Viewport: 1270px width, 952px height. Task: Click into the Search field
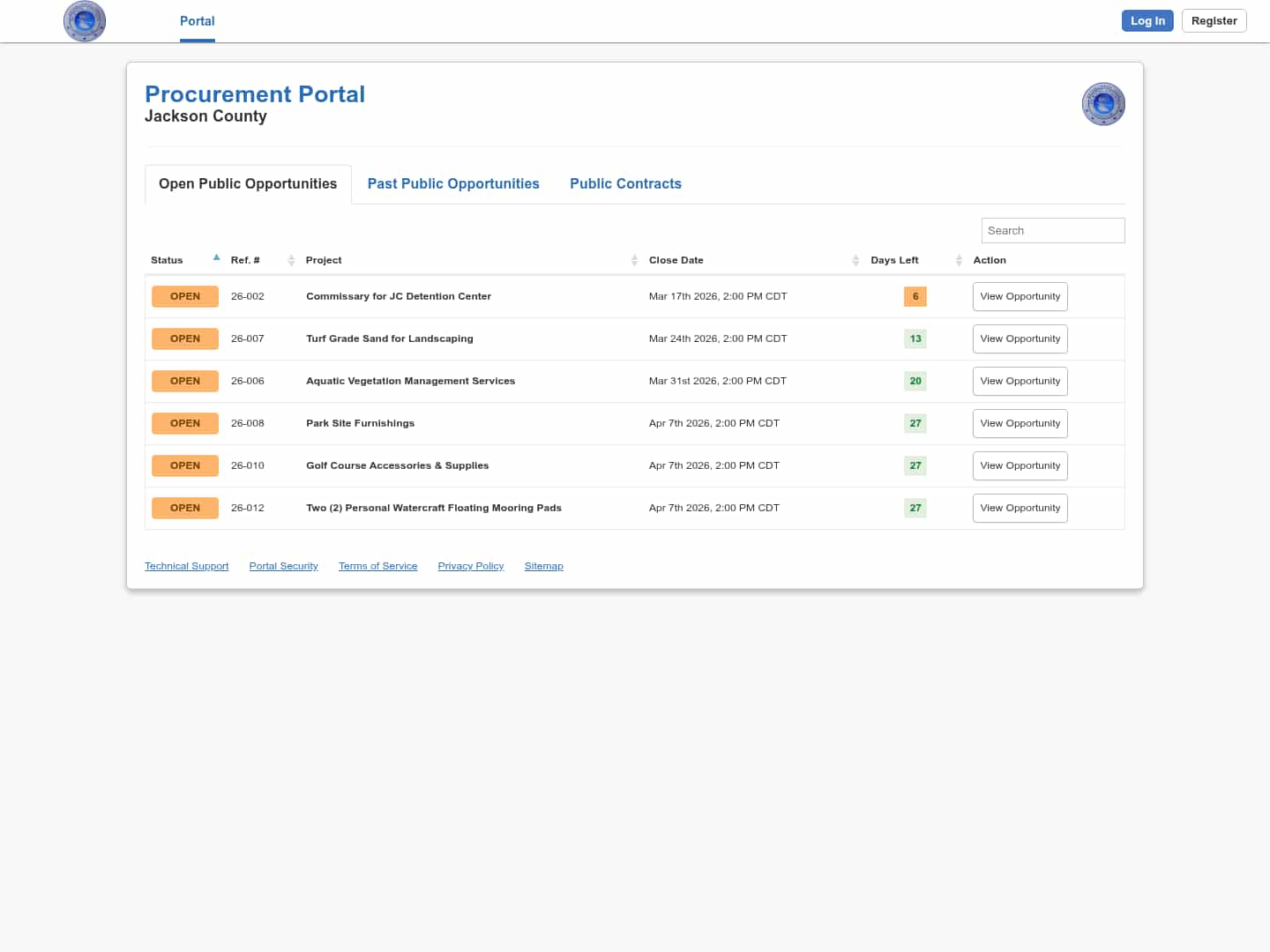tap(1052, 230)
